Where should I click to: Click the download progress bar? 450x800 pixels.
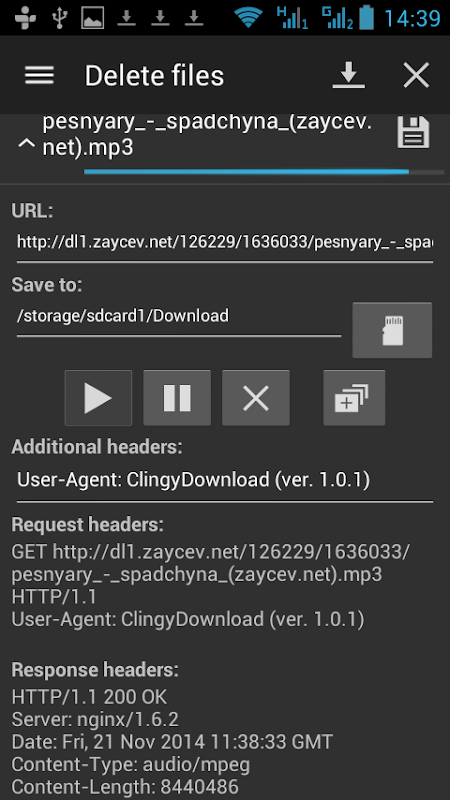coord(264,172)
